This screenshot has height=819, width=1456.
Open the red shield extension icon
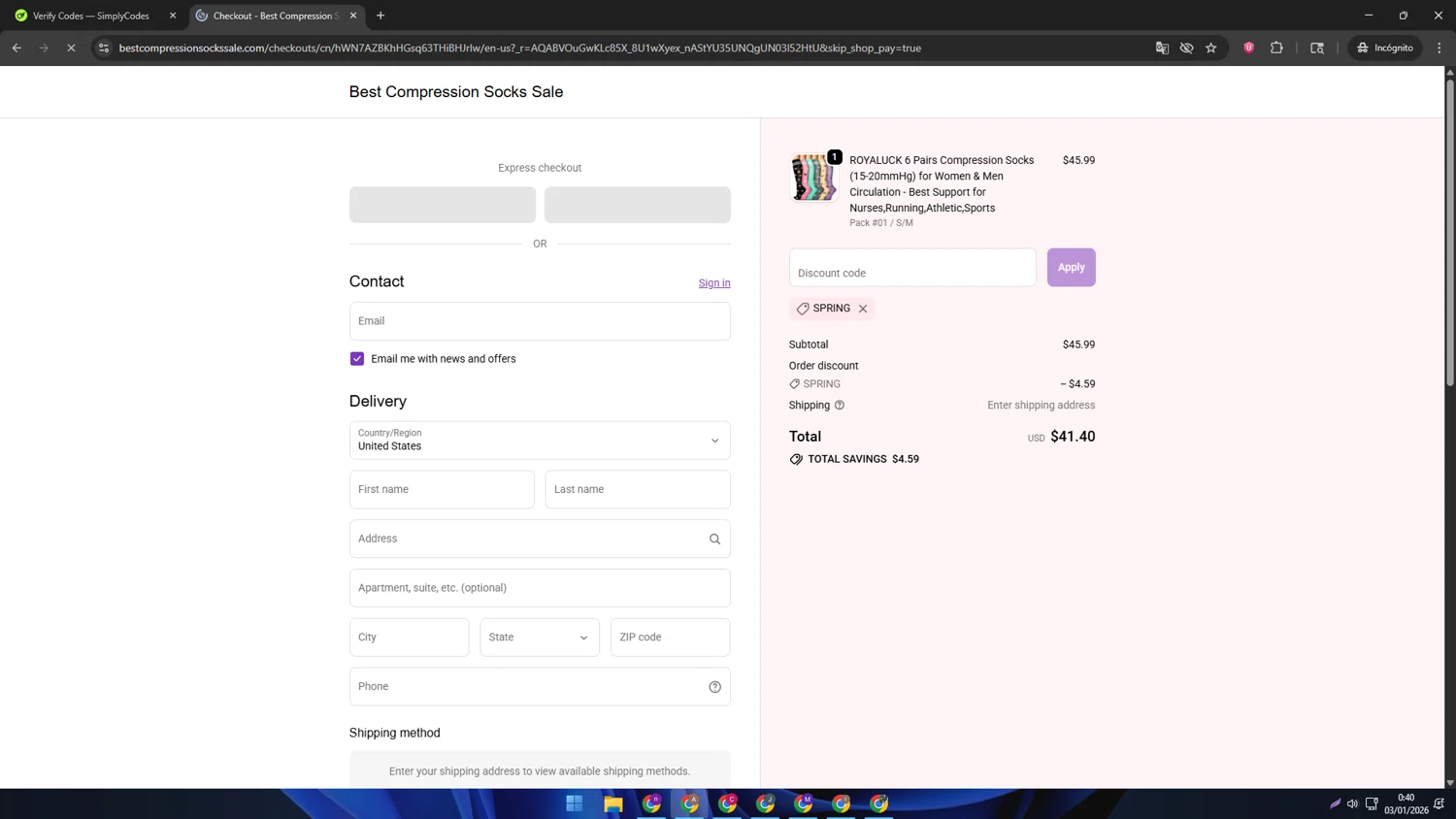point(1249,48)
